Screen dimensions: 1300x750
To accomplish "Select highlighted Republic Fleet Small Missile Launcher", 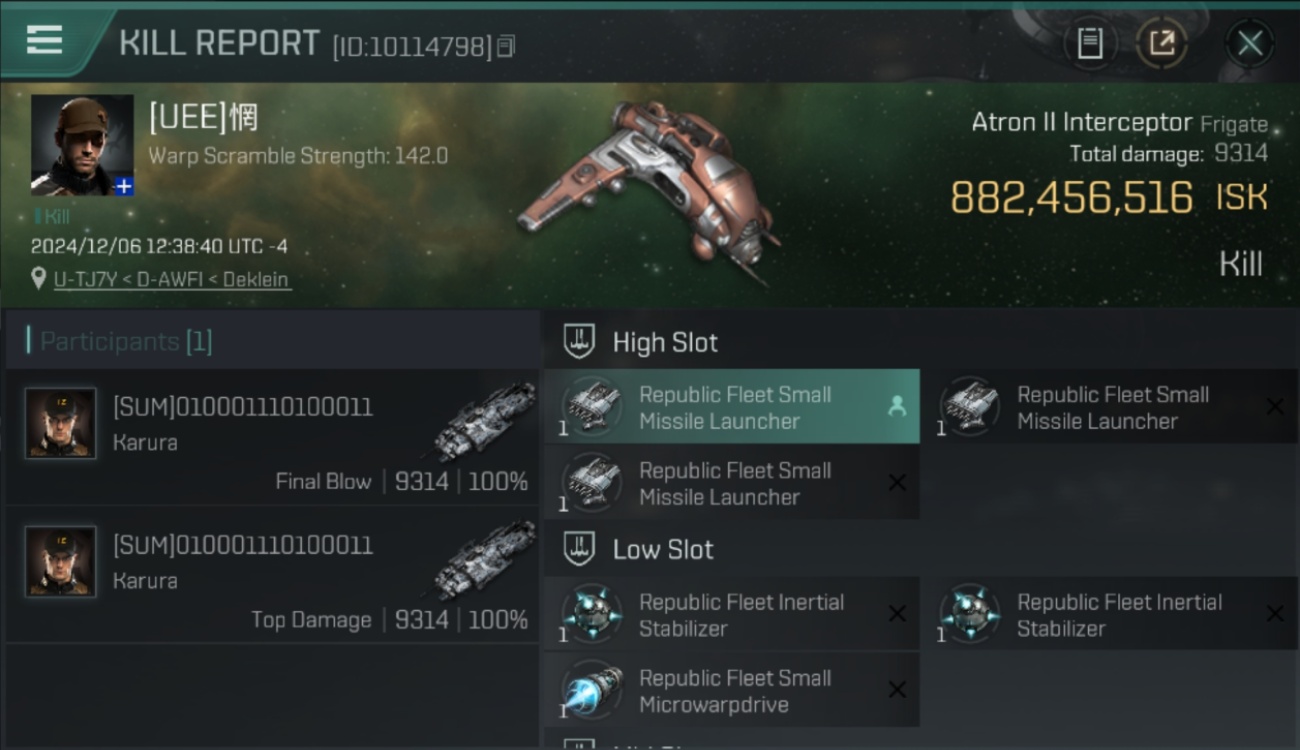I will 732,407.
